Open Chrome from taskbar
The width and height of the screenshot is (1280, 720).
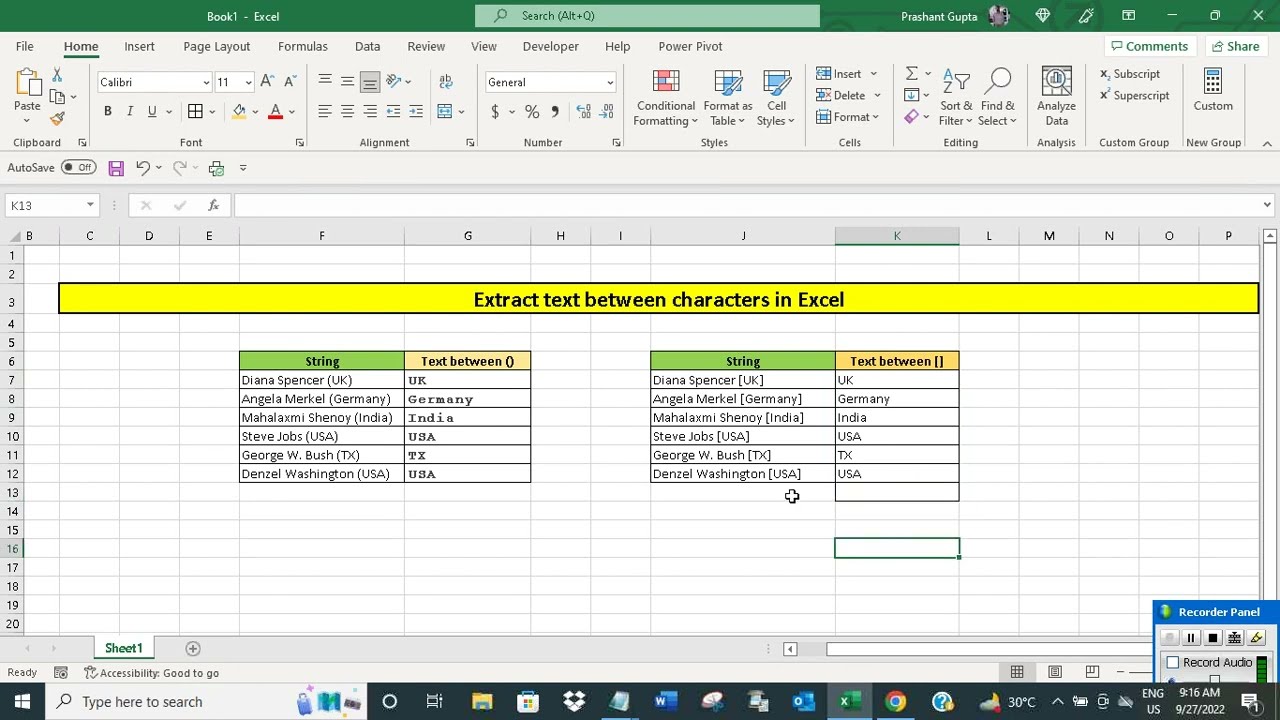coord(895,702)
